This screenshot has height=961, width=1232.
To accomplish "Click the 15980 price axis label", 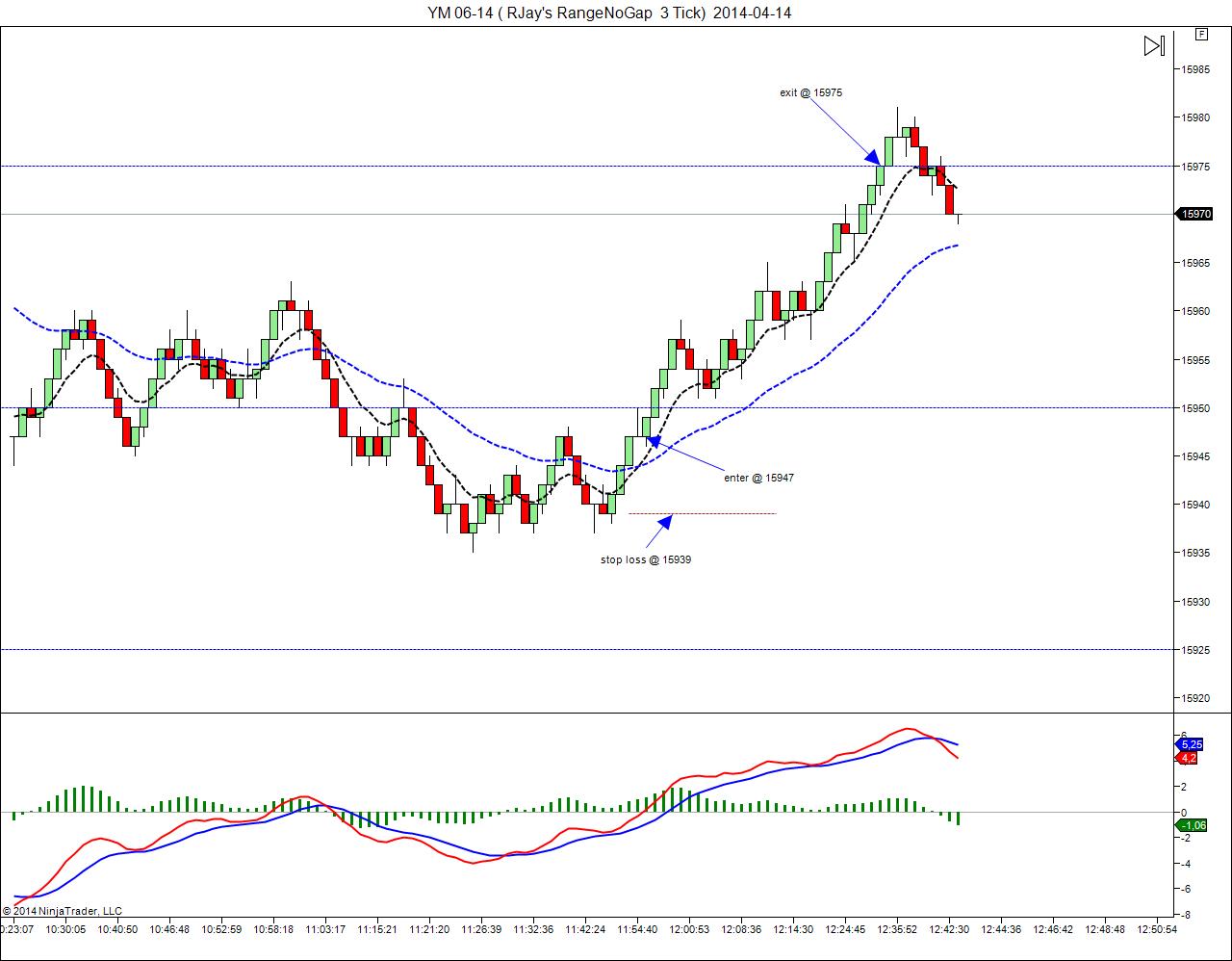I will pos(1195,117).
